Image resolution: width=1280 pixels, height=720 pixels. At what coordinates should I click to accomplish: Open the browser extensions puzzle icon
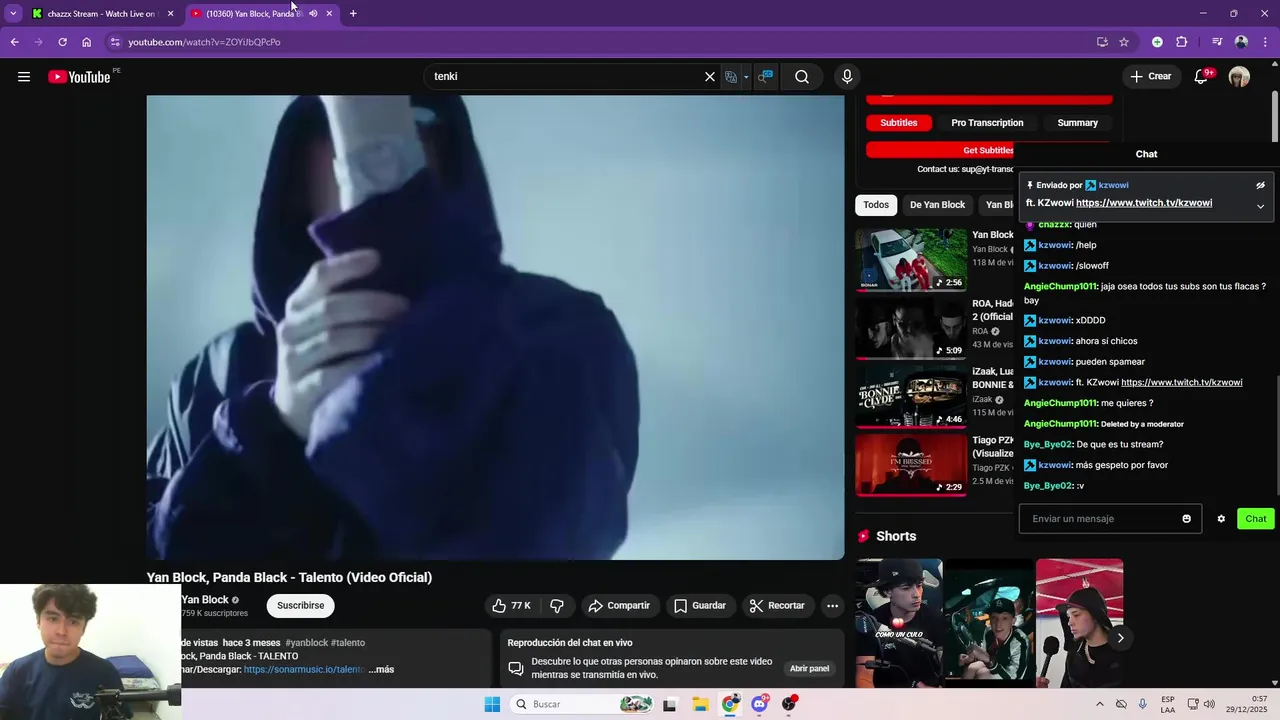coord(1181,42)
